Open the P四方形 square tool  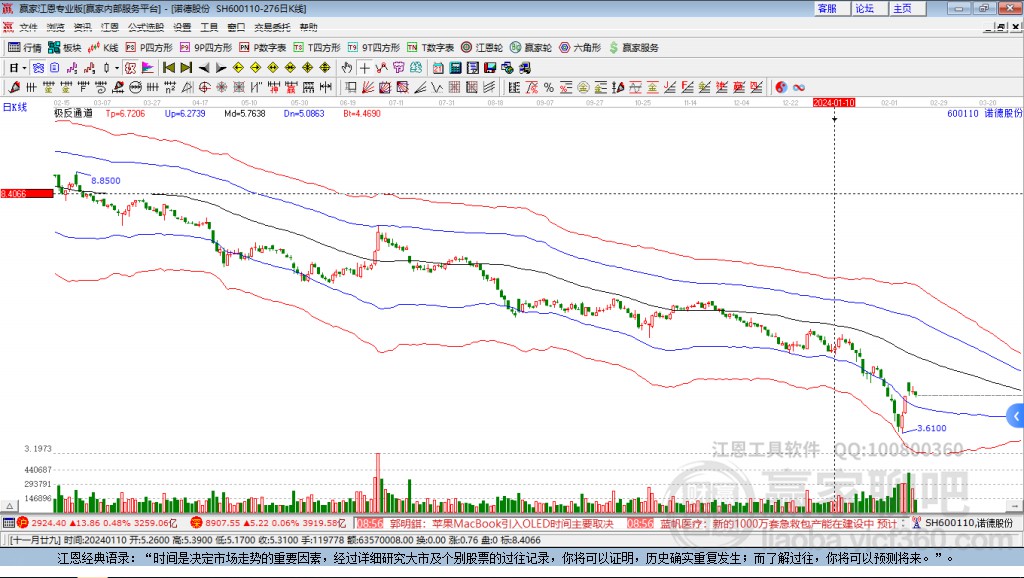pyautogui.click(x=149, y=47)
